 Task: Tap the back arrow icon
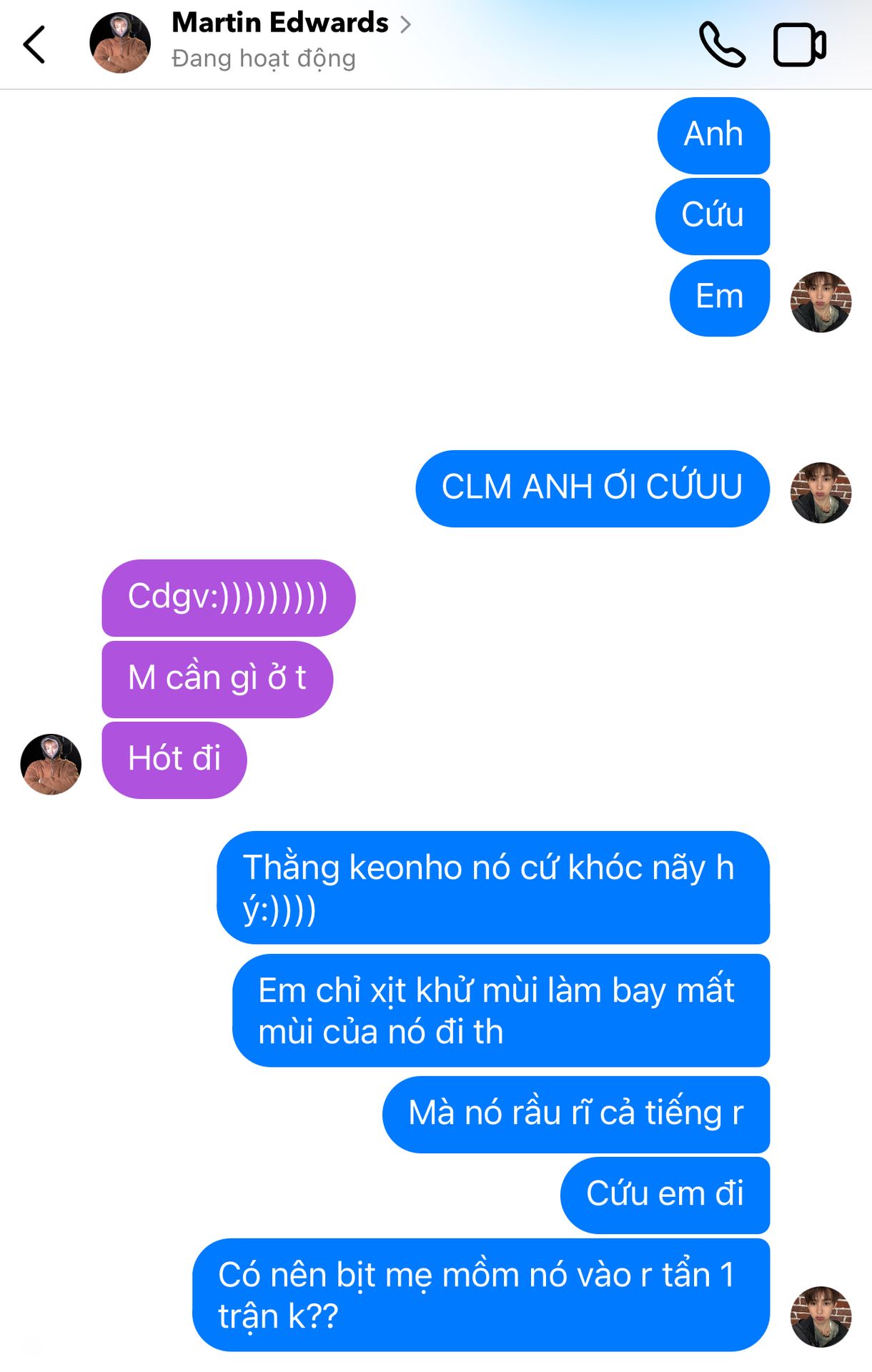34,44
